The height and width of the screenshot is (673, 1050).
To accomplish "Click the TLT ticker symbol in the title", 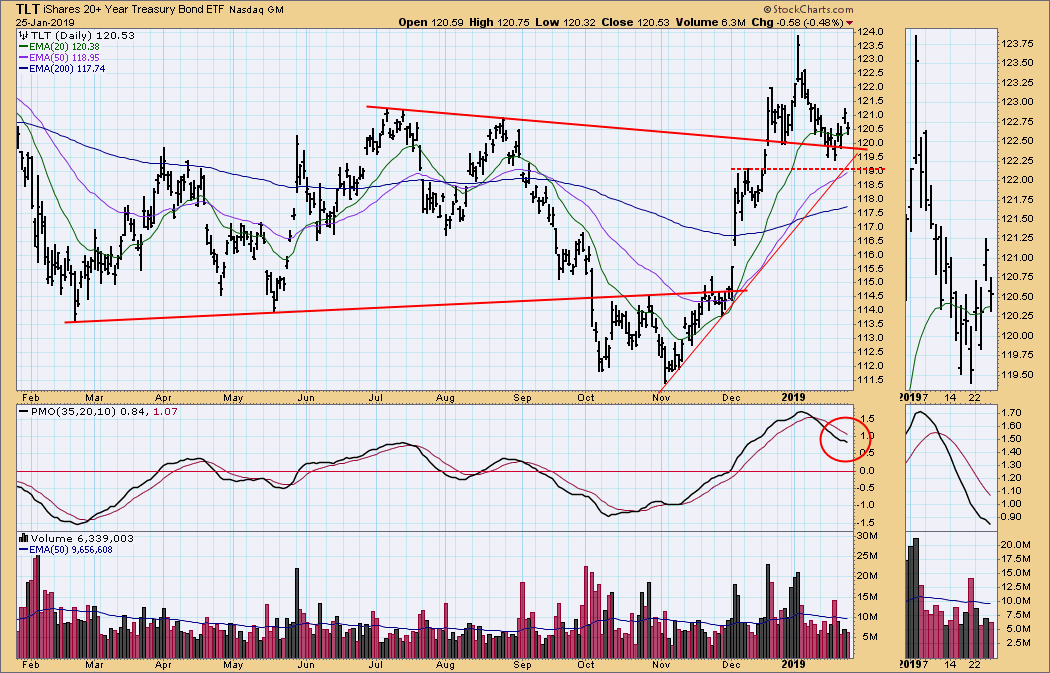I will [x=27, y=9].
